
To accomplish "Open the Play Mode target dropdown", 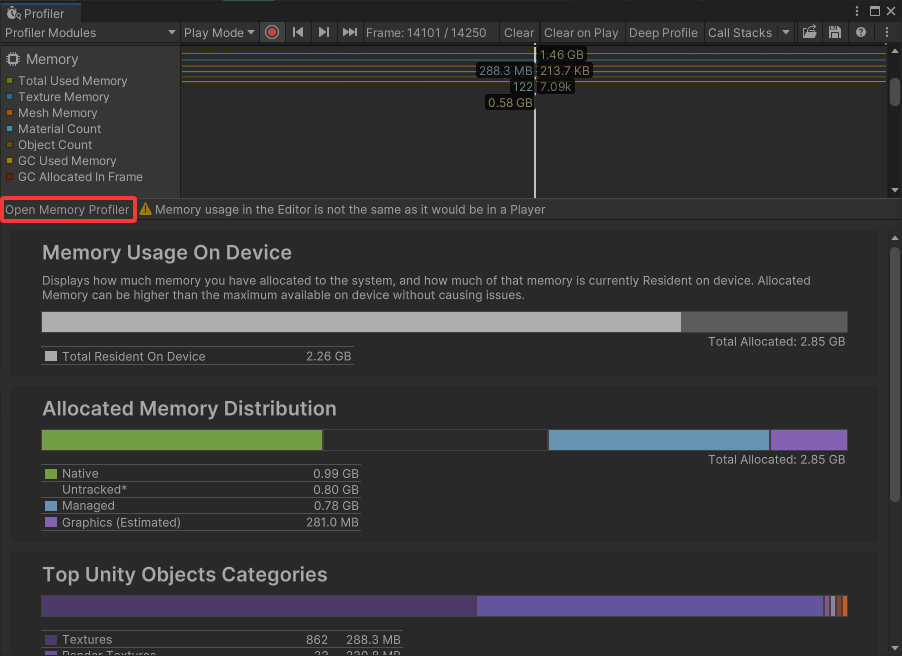I will (219, 32).
